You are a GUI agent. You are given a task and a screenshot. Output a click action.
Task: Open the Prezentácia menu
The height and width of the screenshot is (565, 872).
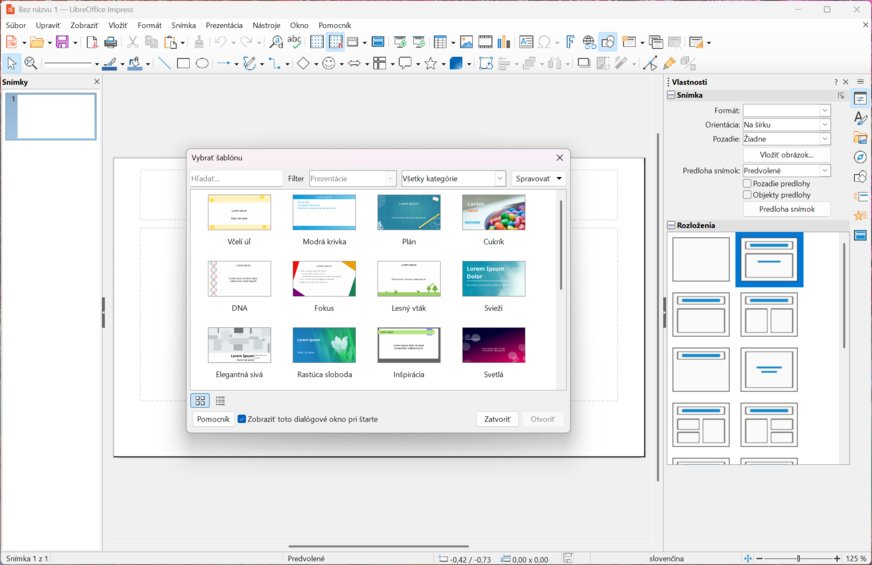pos(224,25)
